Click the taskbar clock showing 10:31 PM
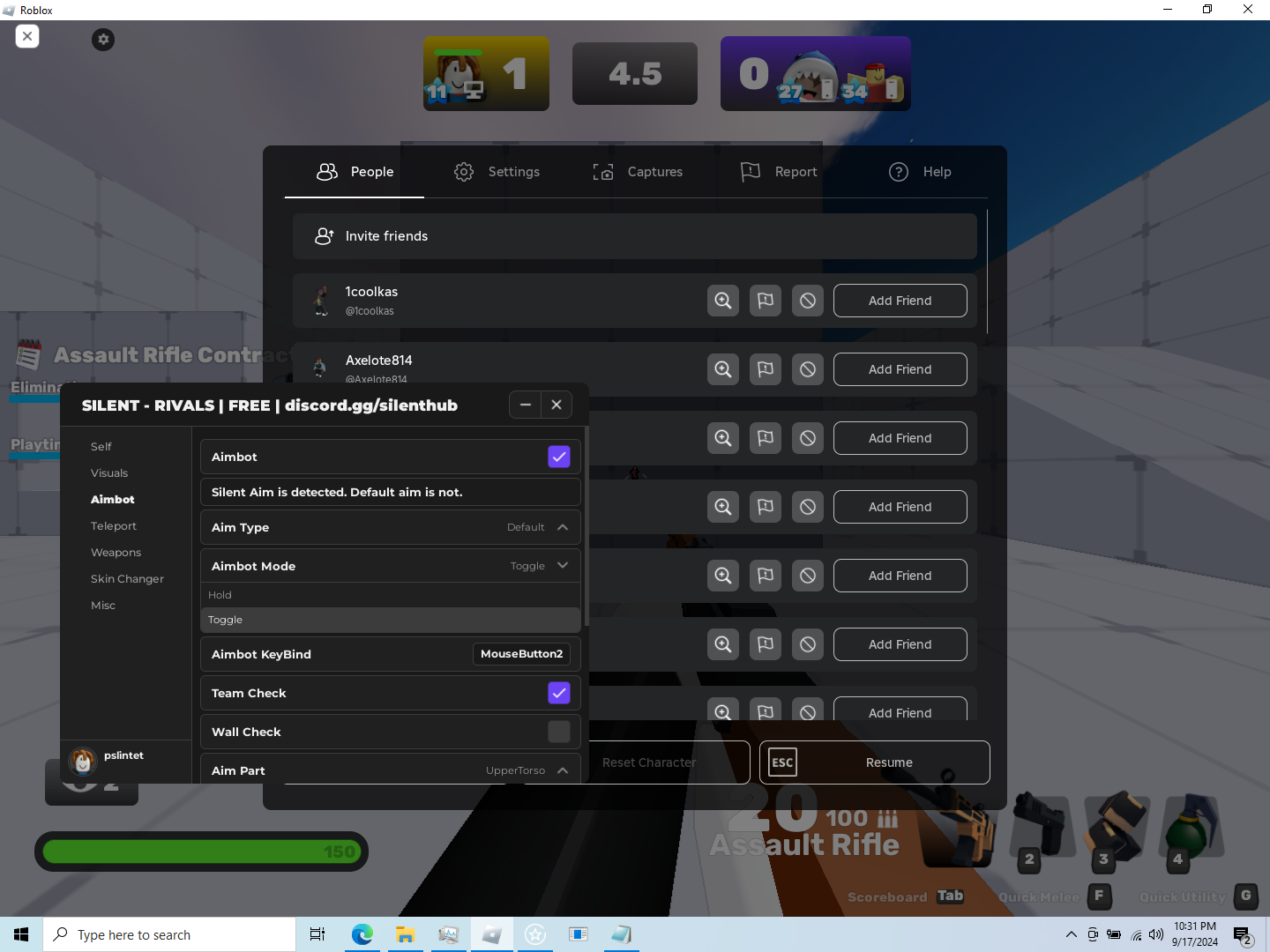 (1195, 934)
